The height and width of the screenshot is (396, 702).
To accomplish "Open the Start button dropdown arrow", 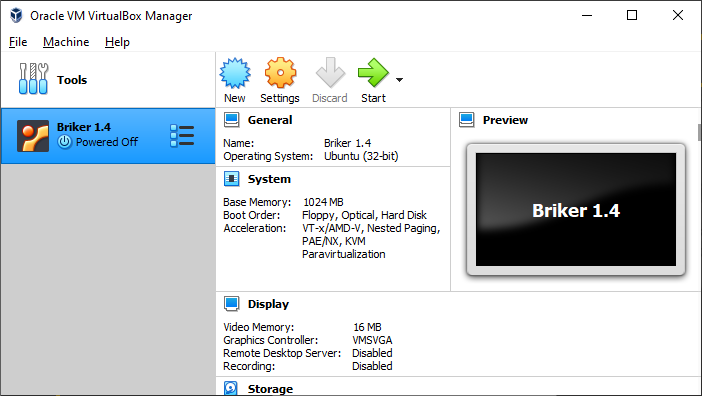I will tap(399, 80).
